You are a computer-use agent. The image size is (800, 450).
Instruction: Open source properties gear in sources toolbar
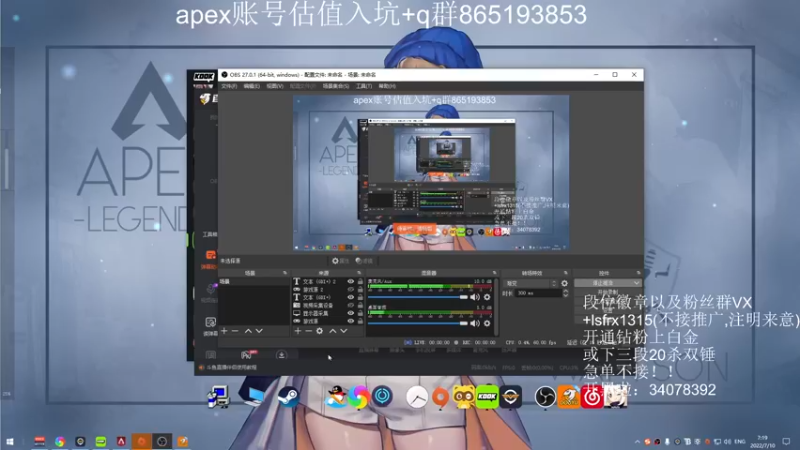coord(319,331)
